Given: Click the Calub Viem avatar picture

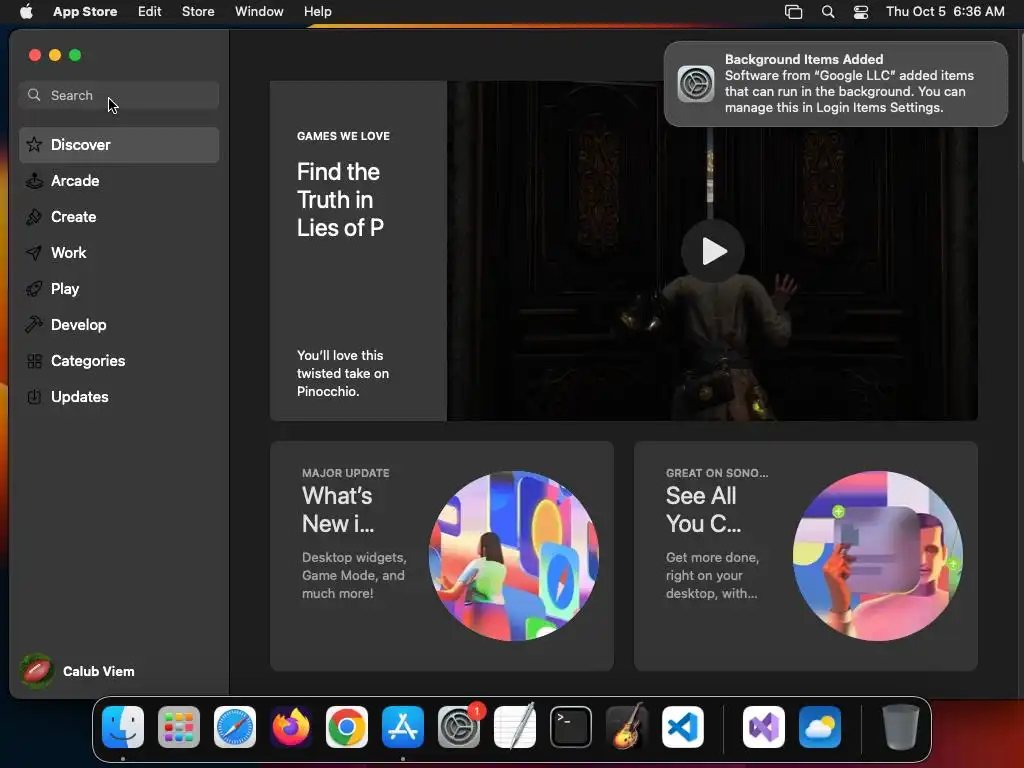Looking at the screenshot, I should pyautogui.click(x=37, y=671).
